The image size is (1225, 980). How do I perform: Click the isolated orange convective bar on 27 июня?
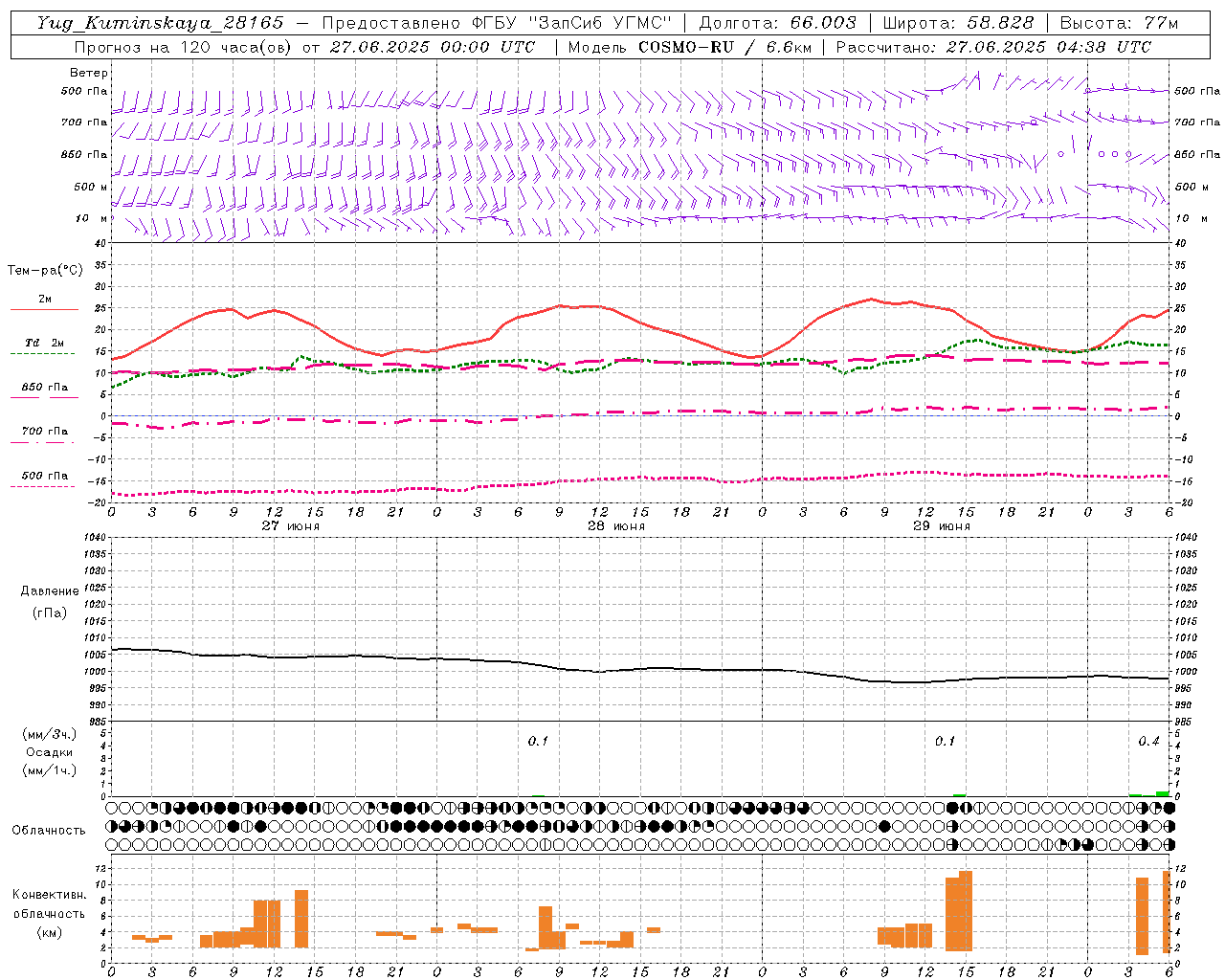[x=301, y=919]
